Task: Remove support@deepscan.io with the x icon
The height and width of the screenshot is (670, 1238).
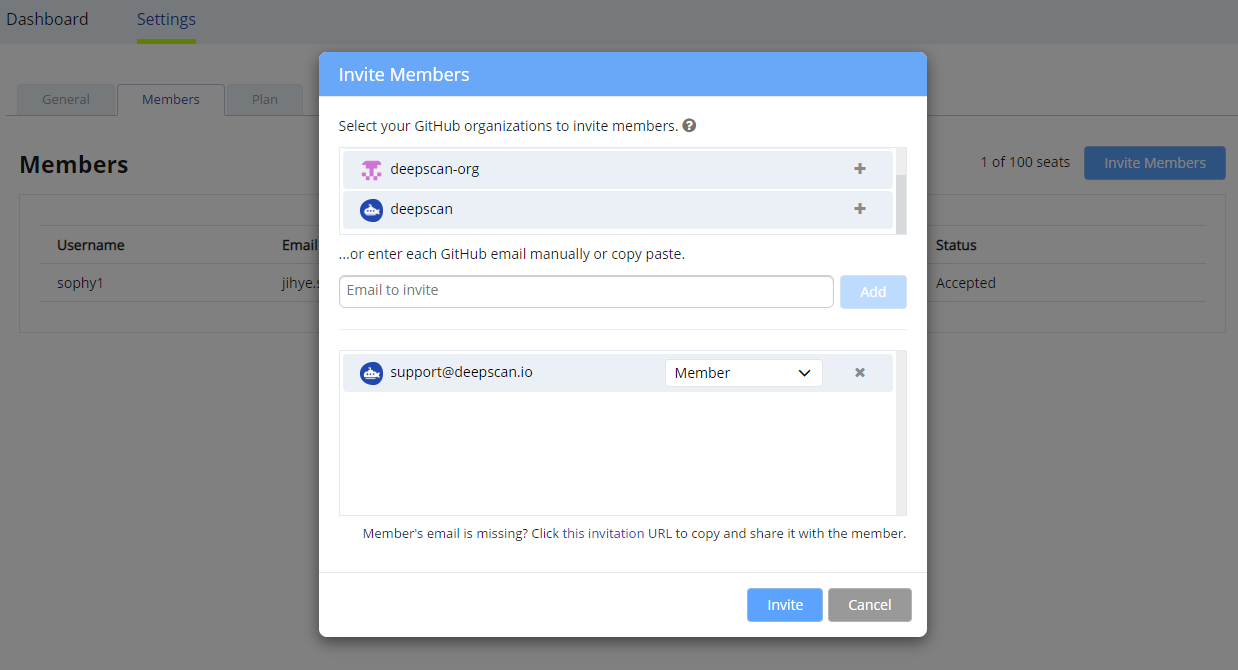Action: click(859, 373)
